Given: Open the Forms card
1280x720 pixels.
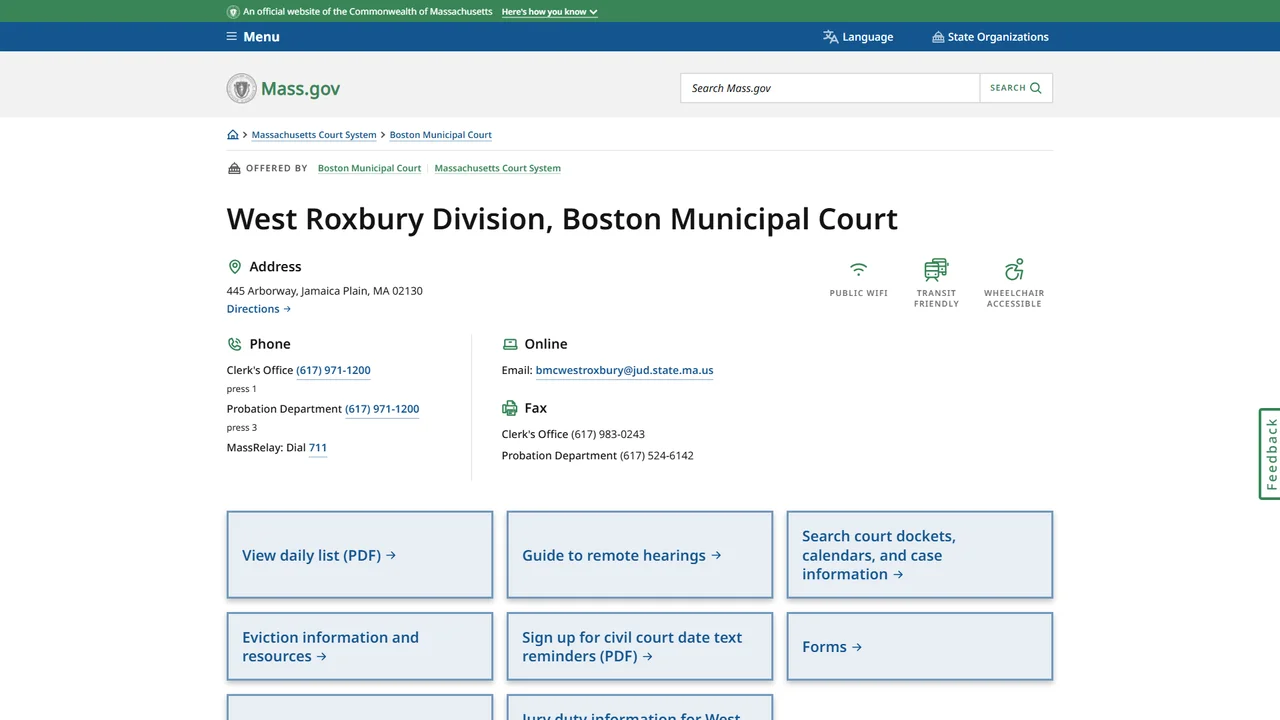Looking at the screenshot, I should 920,647.
